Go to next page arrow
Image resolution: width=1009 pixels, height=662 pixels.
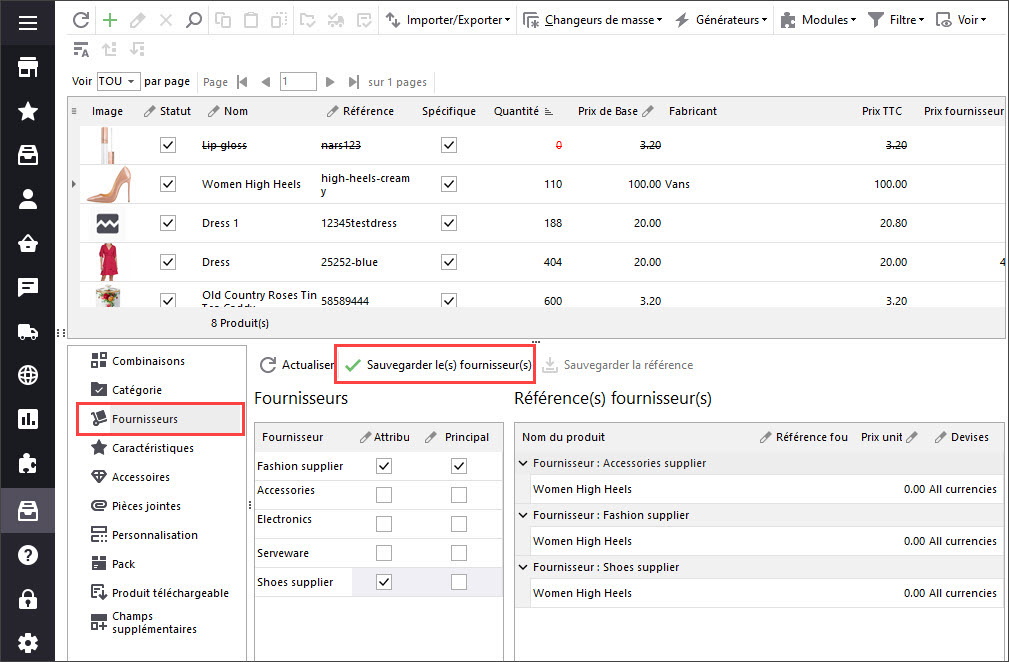(x=329, y=82)
